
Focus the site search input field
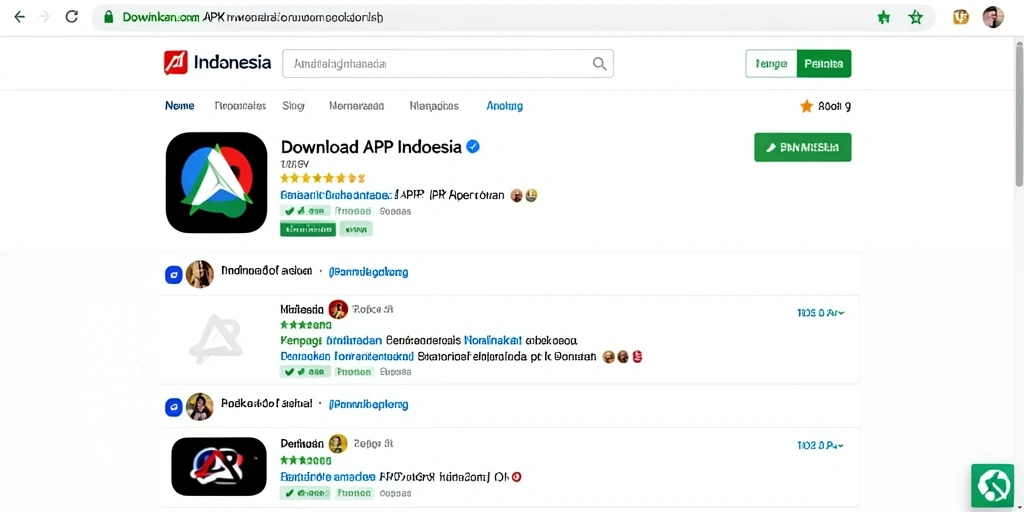447,64
